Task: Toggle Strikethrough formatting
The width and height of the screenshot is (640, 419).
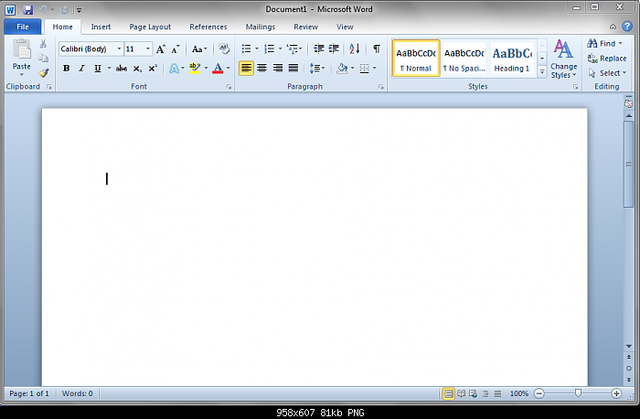Action: pos(121,68)
